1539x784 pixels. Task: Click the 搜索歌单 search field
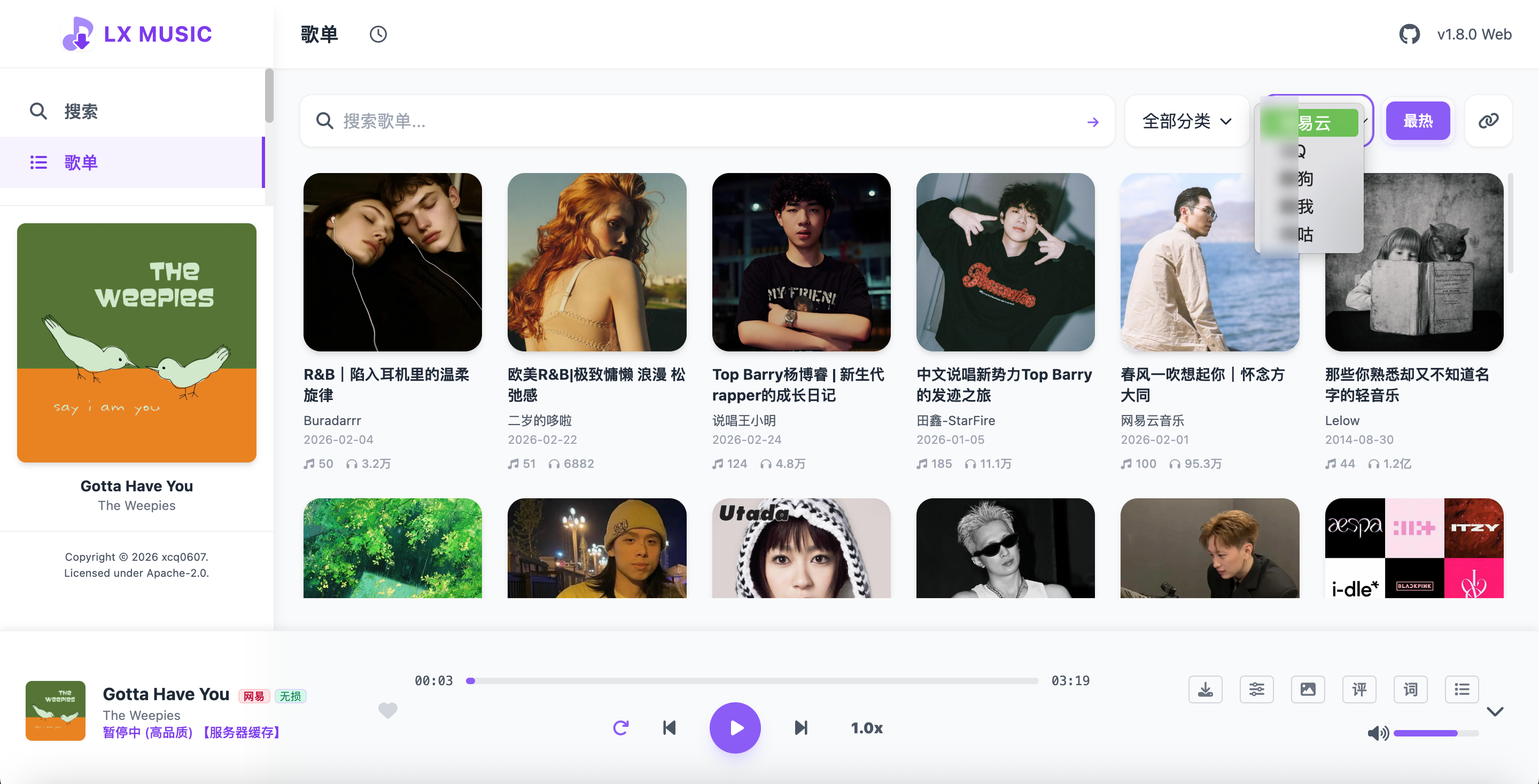pos(705,121)
